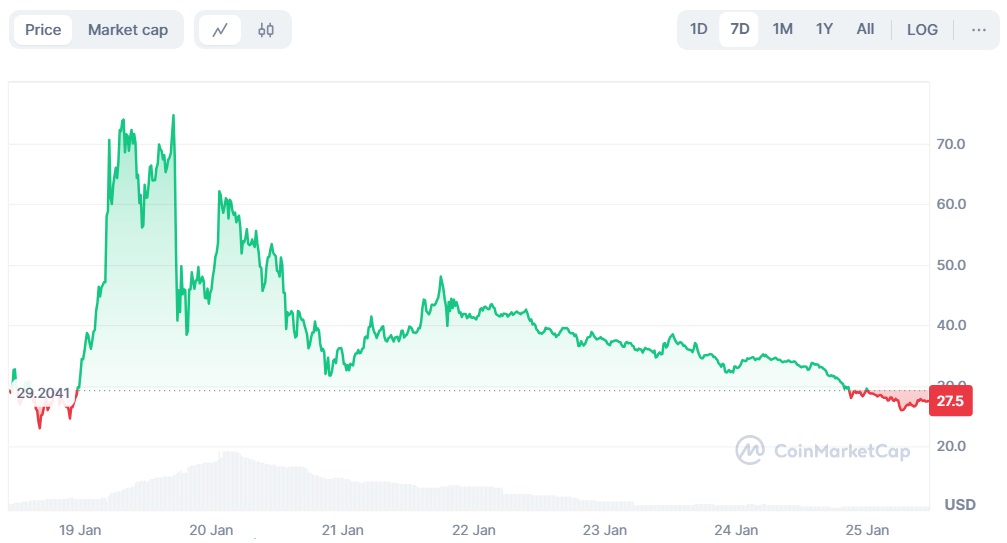Set time range to 1D
The height and width of the screenshot is (543, 1007).
pos(699,29)
